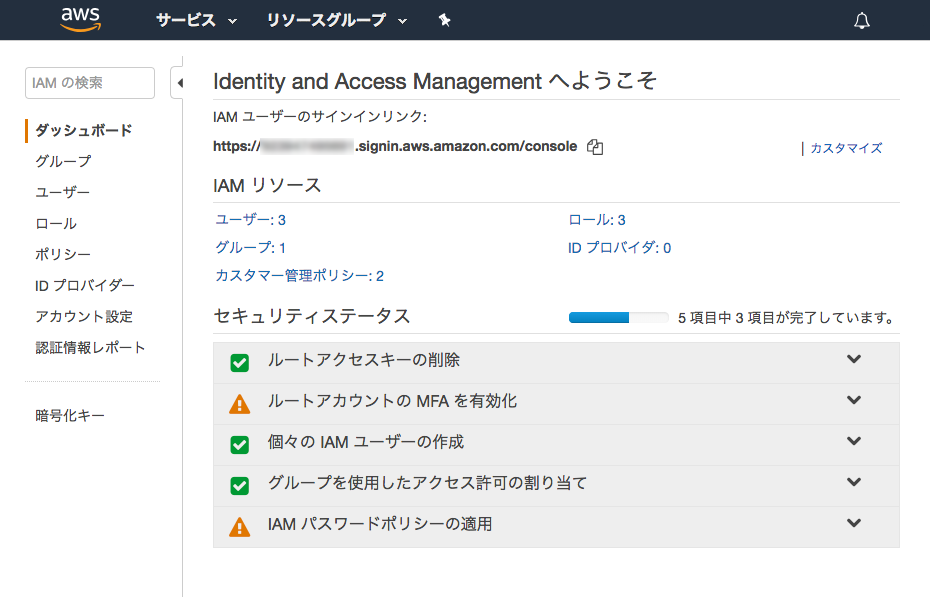Expand the IAM パスワードポリシーの適用 chevron
930x597 pixels.
pyautogui.click(x=854, y=522)
